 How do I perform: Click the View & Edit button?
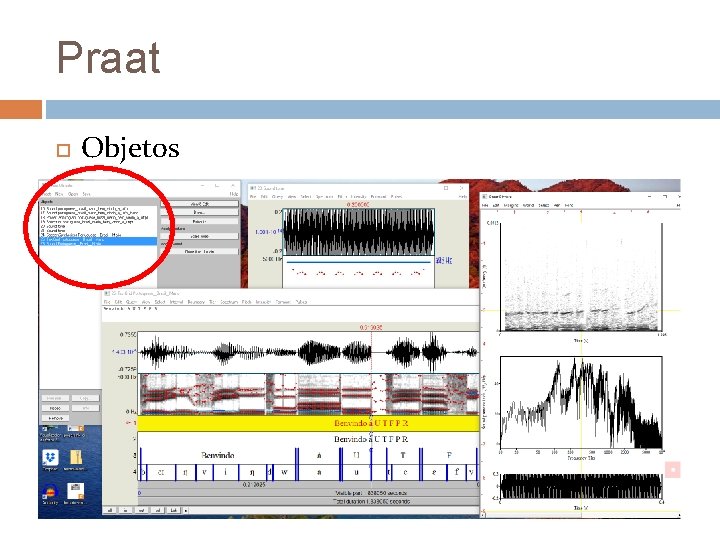pos(199,204)
